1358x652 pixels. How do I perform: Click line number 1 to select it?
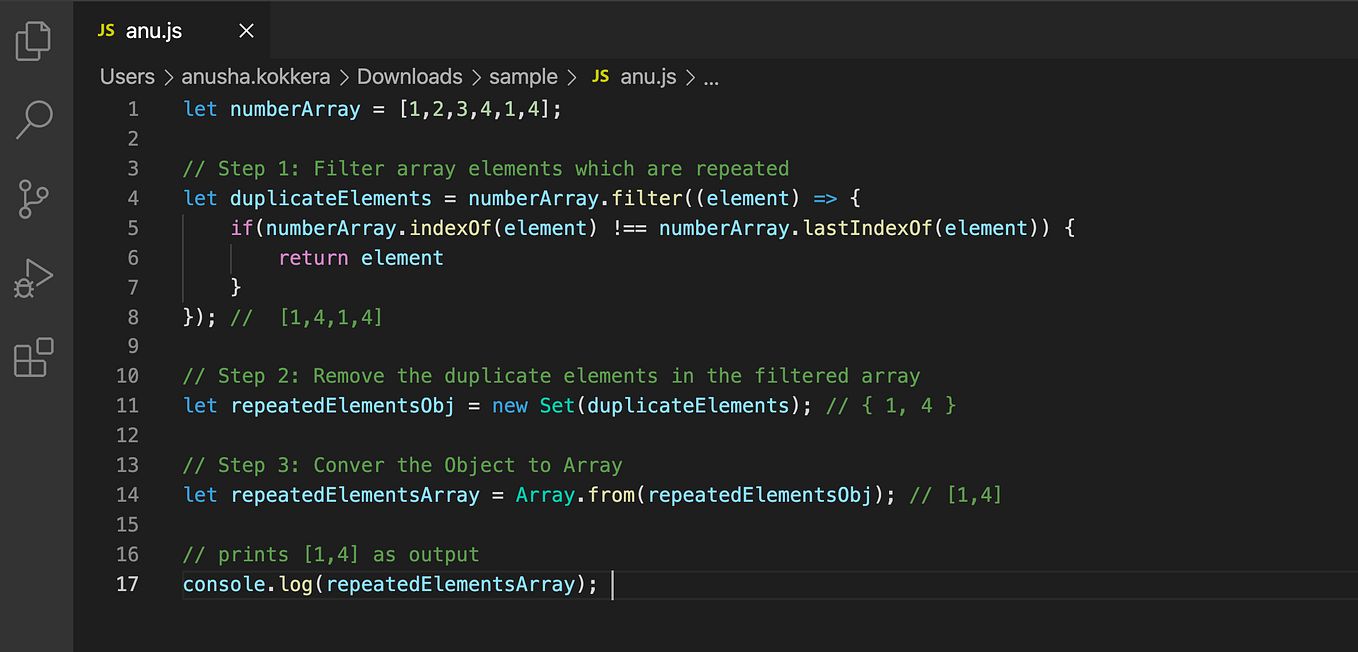pos(133,108)
